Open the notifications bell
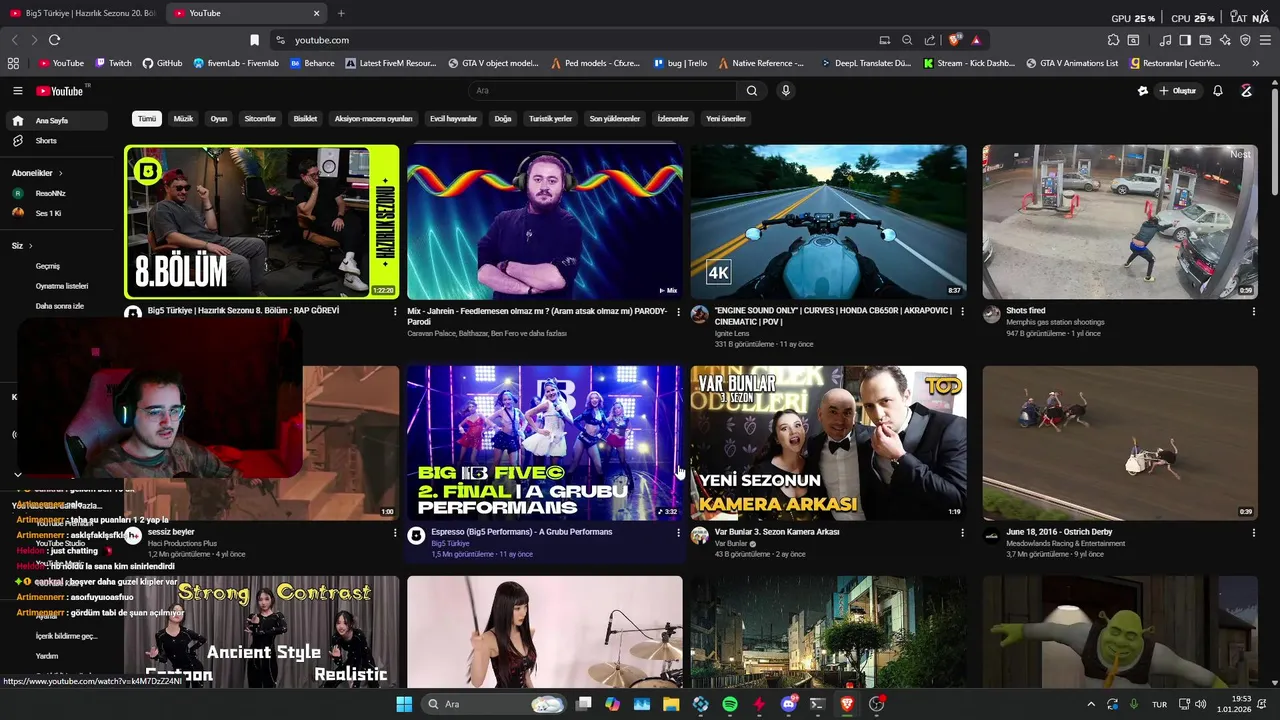The image size is (1280, 720). click(x=1218, y=91)
